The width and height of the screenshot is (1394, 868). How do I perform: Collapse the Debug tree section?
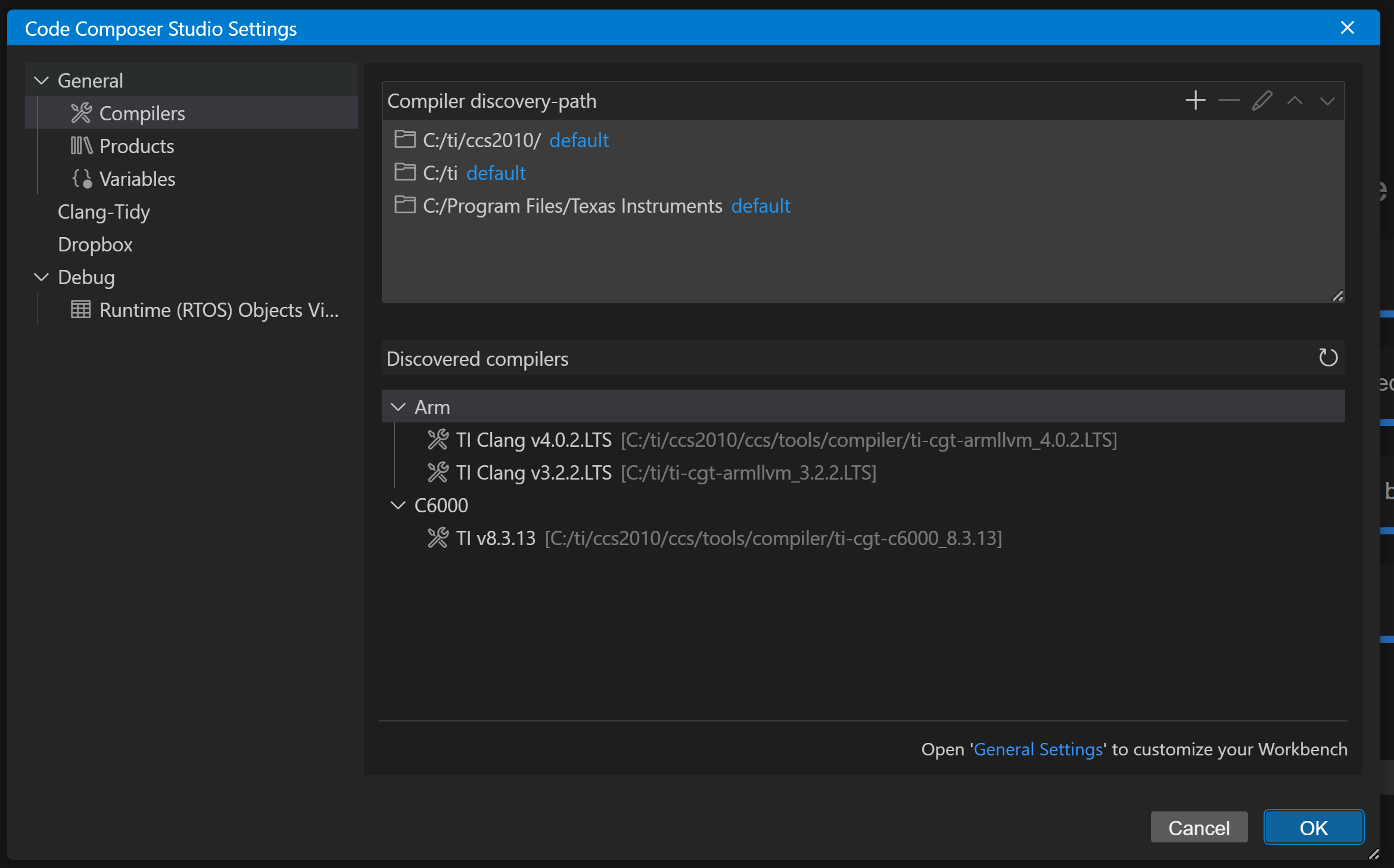point(42,277)
